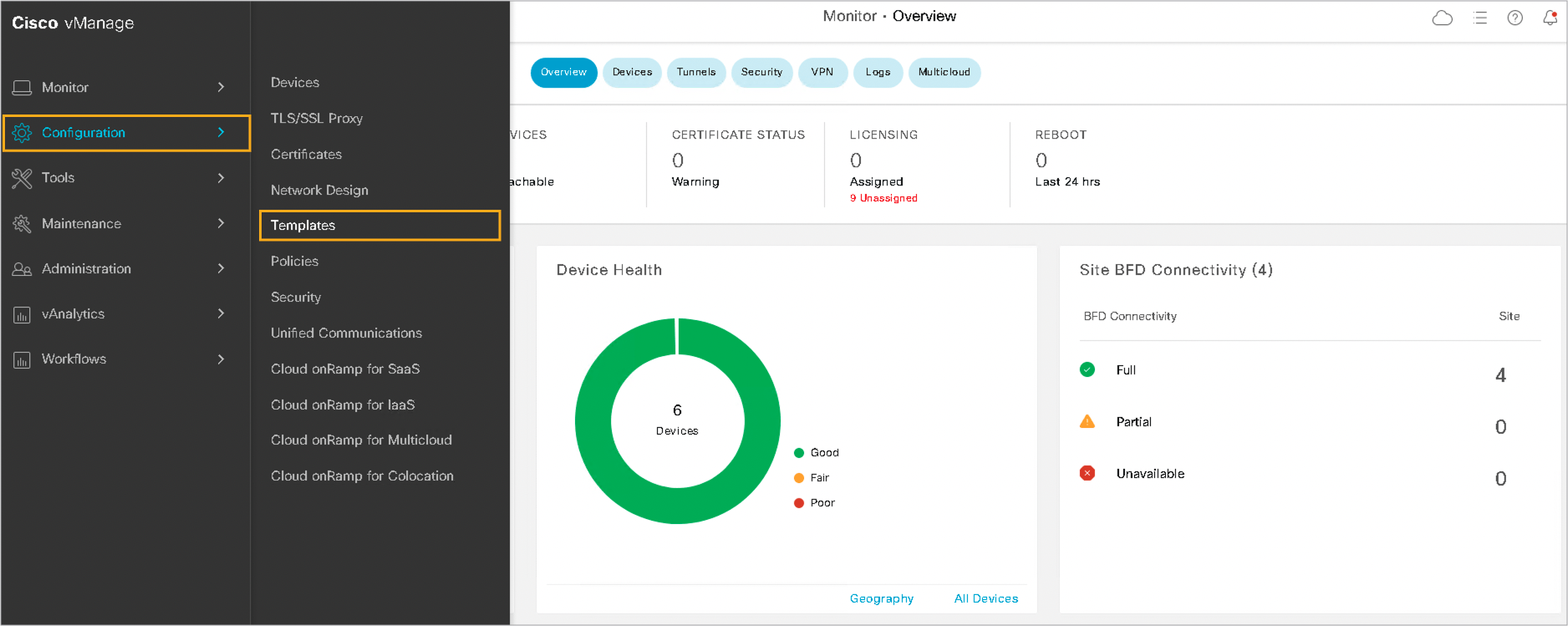This screenshot has height=626, width=1568.
Task: Expand the Configuration menu chevron
Action: tap(221, 132)
